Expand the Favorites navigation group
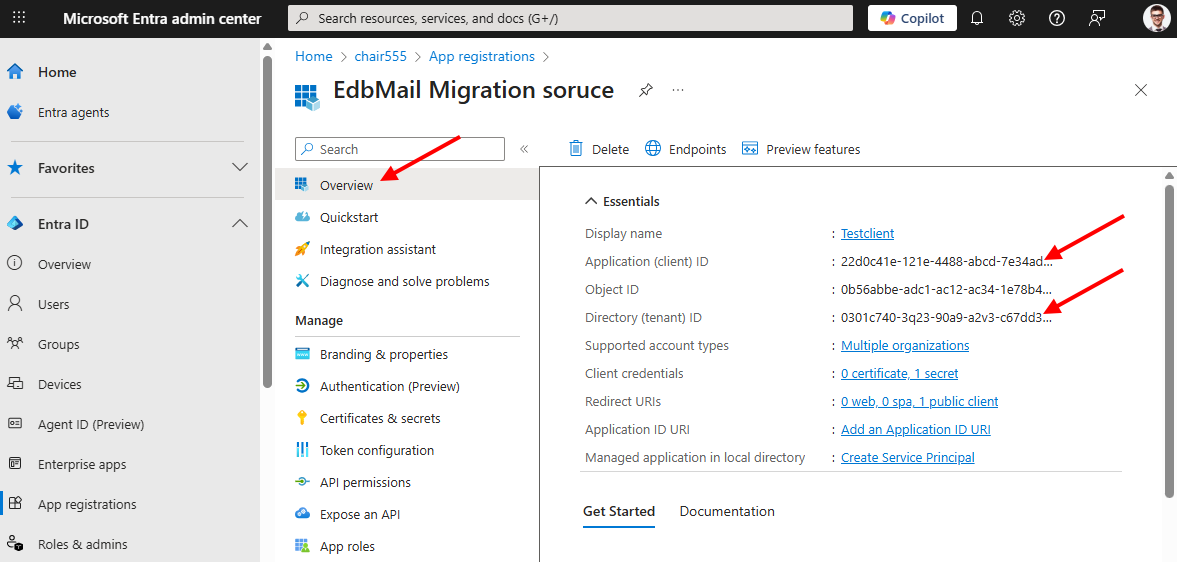 240,168
